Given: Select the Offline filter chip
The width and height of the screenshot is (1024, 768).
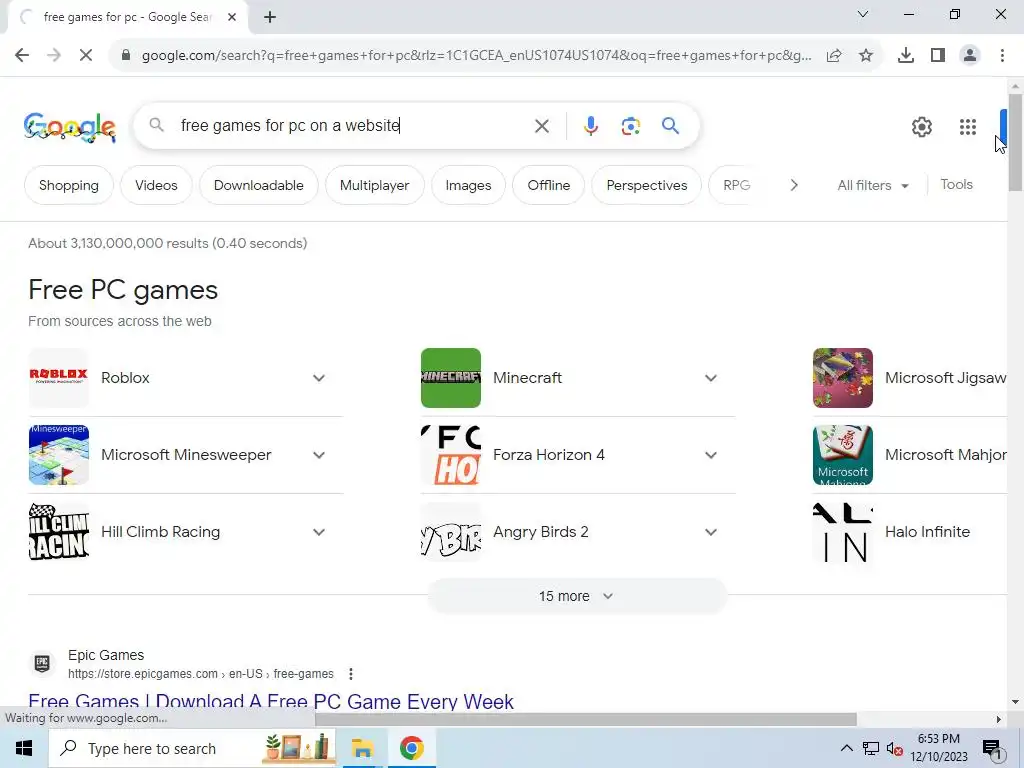Looking at the screenshot, I should tap(549, 185).
